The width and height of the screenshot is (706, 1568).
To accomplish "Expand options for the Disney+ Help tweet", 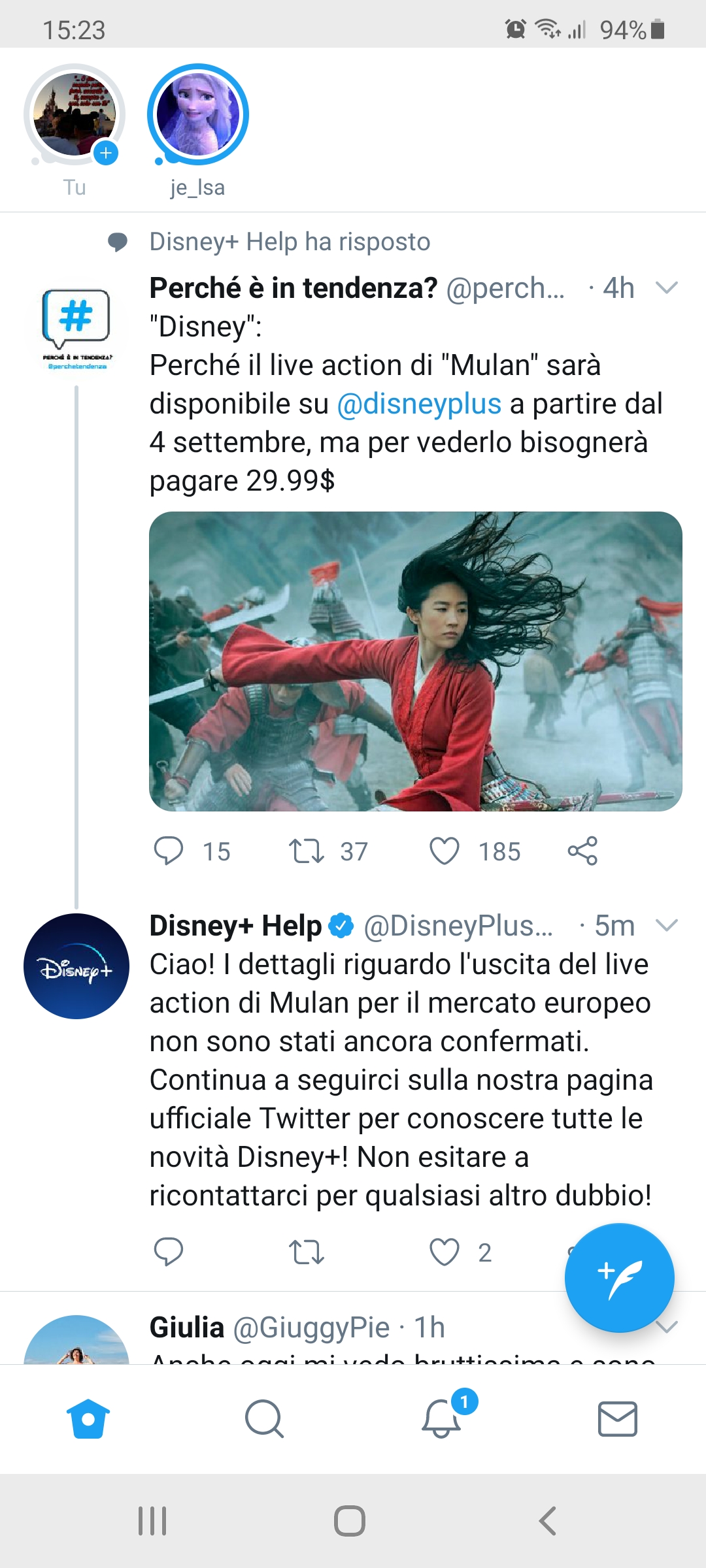I will click(x=667, y=925).
